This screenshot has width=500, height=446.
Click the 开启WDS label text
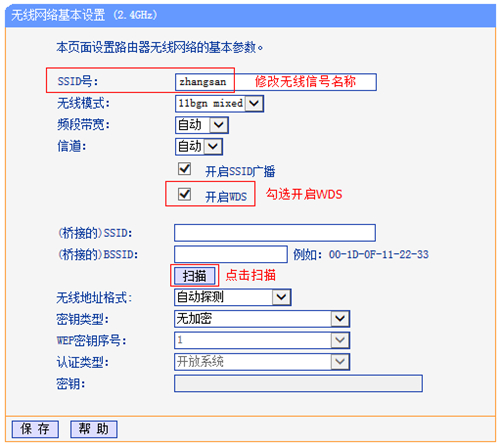pyautogui.click(x=226, y=197)
